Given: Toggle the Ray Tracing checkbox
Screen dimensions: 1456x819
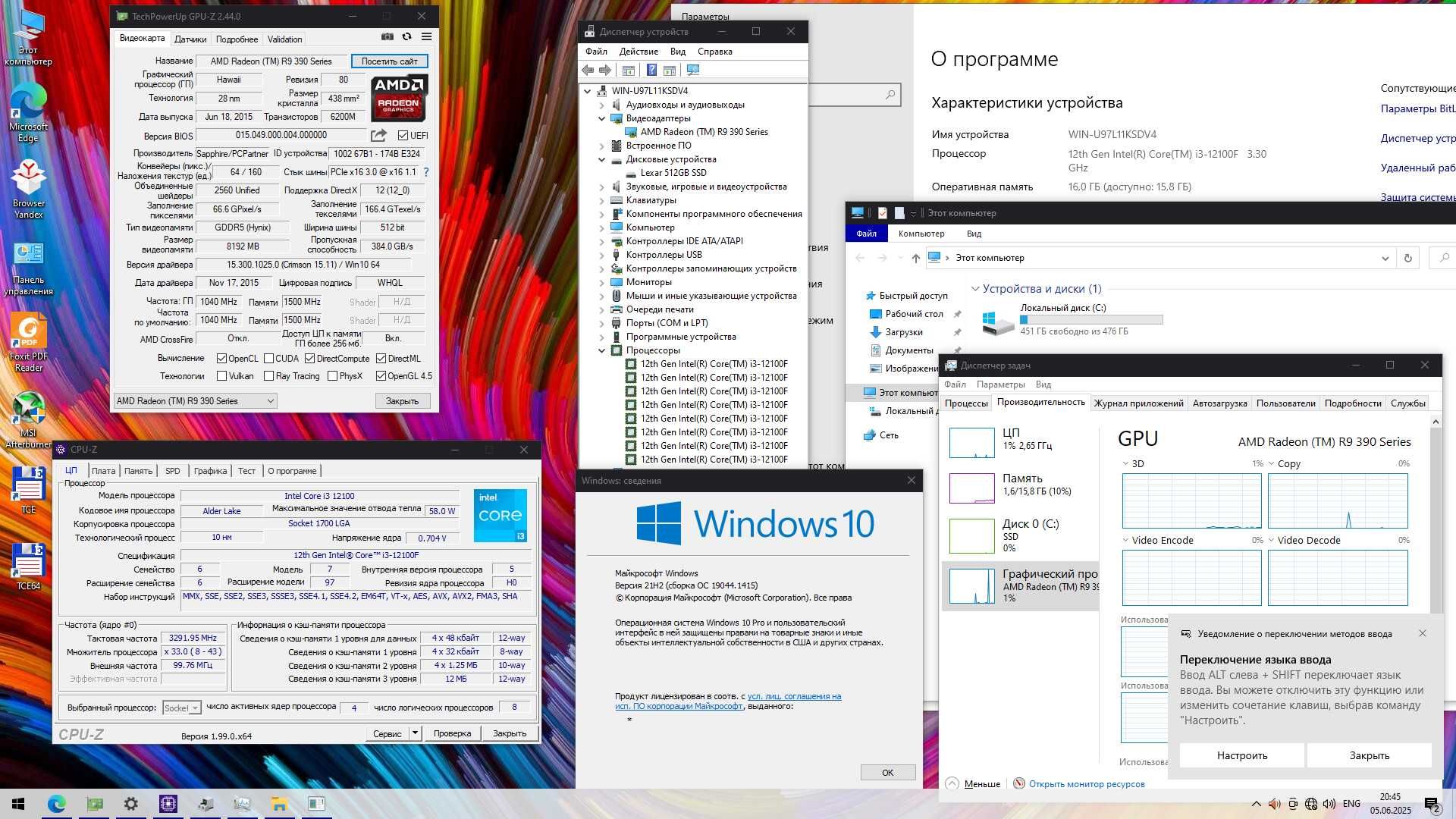Looking at the screenshot, I should [x=268, y=376].
